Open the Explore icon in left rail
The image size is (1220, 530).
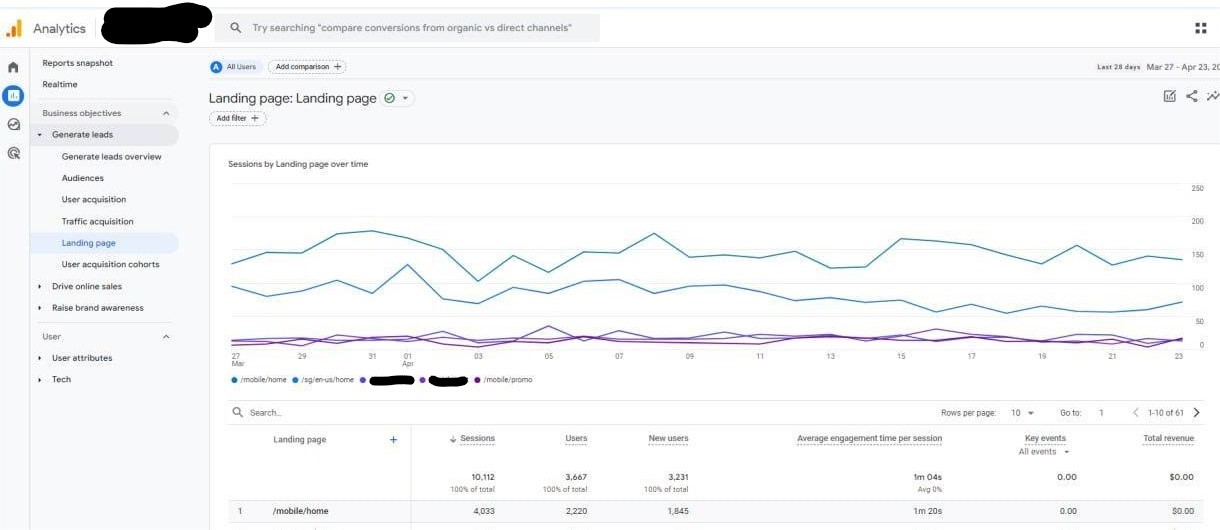pos(13,125)
